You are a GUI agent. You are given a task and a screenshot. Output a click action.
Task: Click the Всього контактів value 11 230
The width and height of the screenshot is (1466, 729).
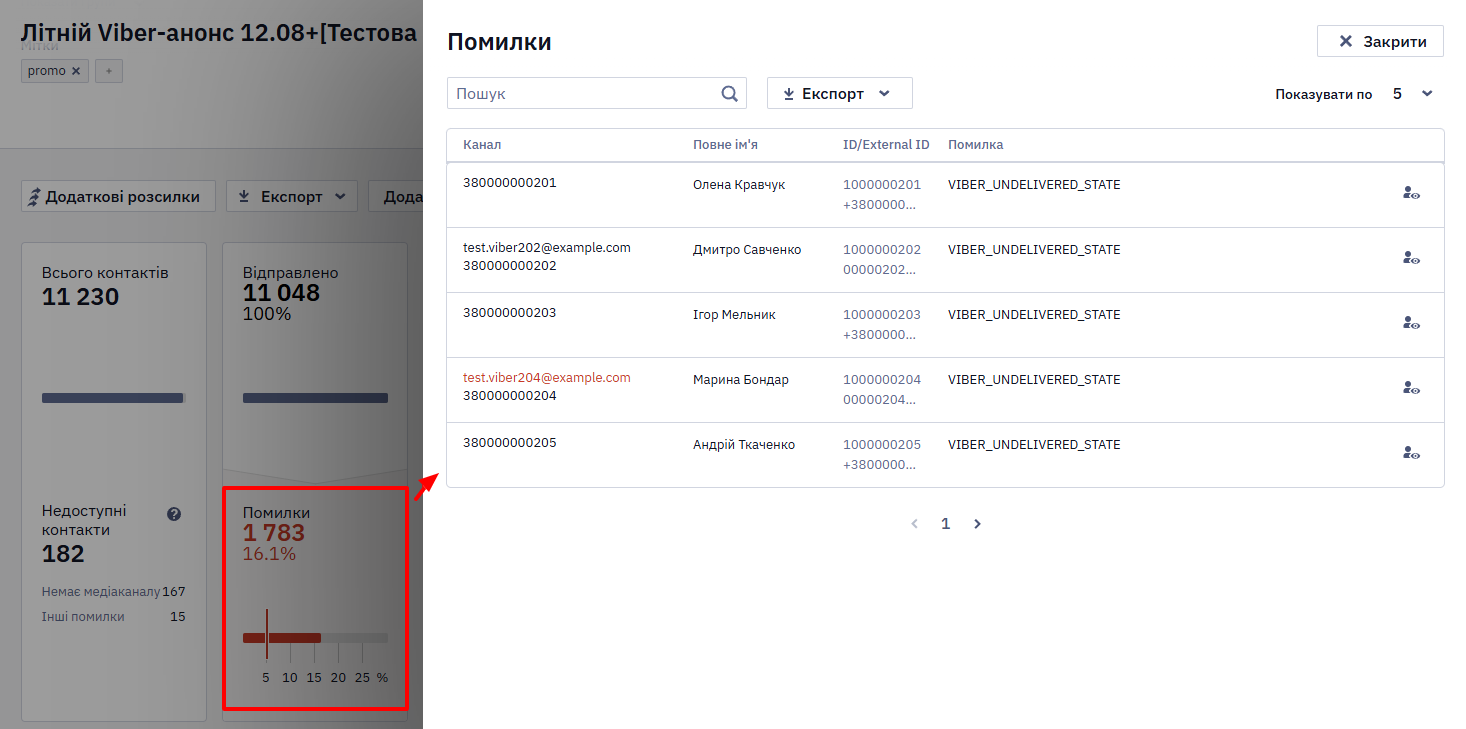[x=80, y=297]
